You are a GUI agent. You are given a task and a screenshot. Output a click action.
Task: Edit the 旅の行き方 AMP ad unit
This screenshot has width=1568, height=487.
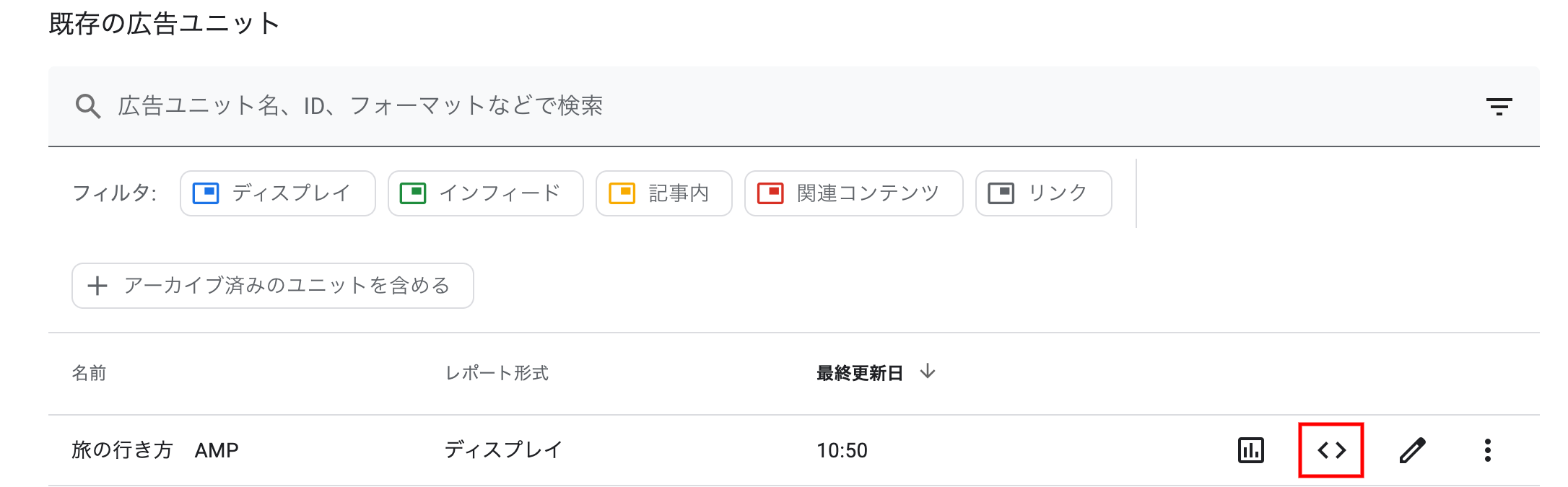tap(1412, 450)
